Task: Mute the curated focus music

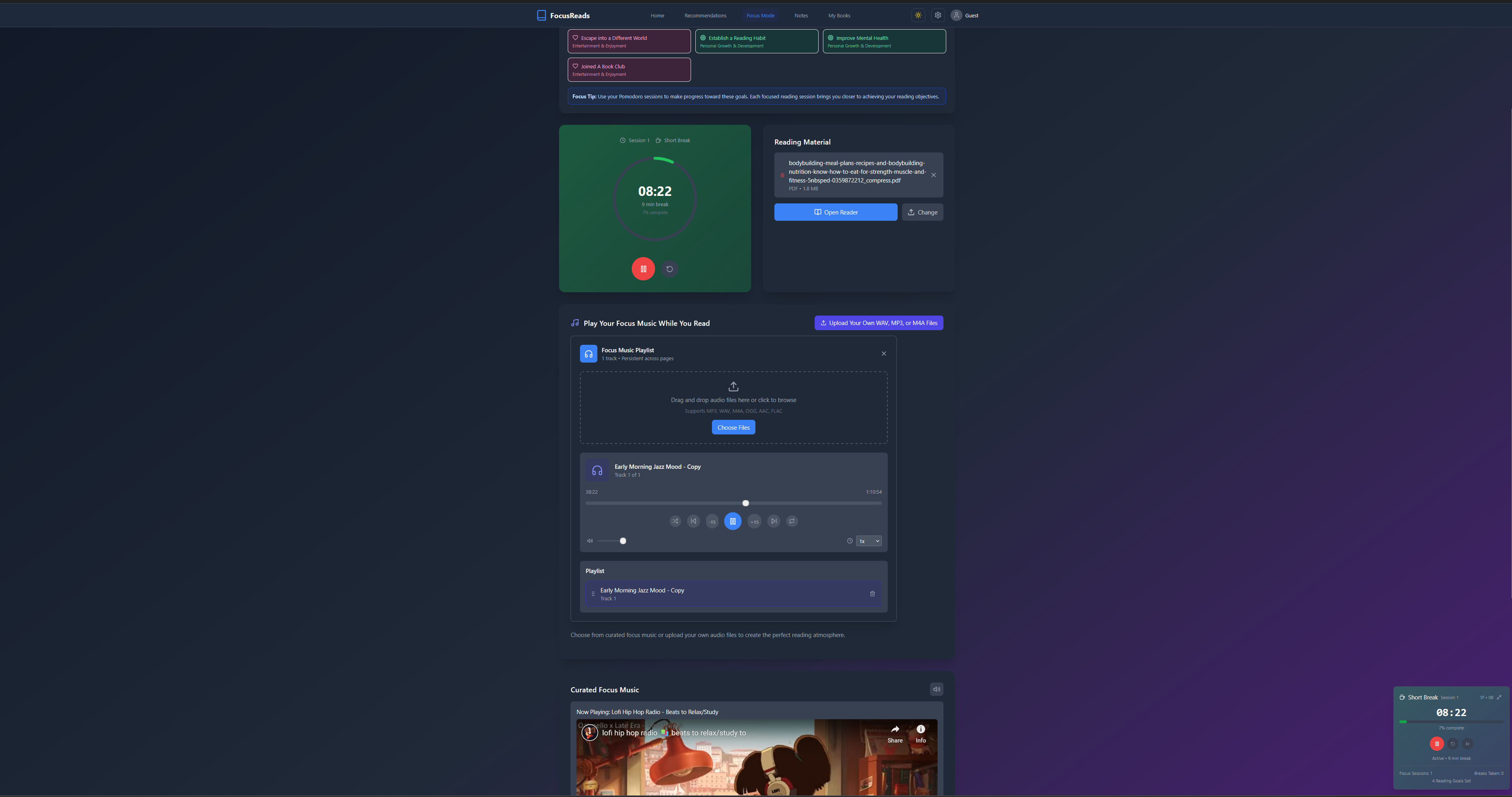Action: tap(937, 689)
